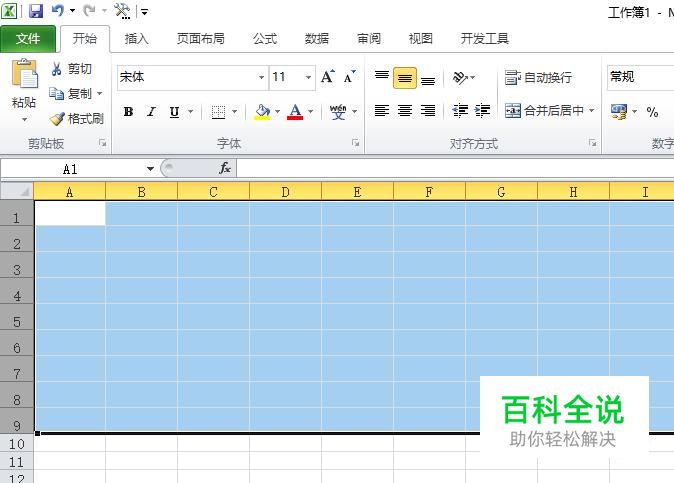The height and width of the screenshot is (483, 674).
Task: Center text horizontally
Action: [x=404, y=111]
